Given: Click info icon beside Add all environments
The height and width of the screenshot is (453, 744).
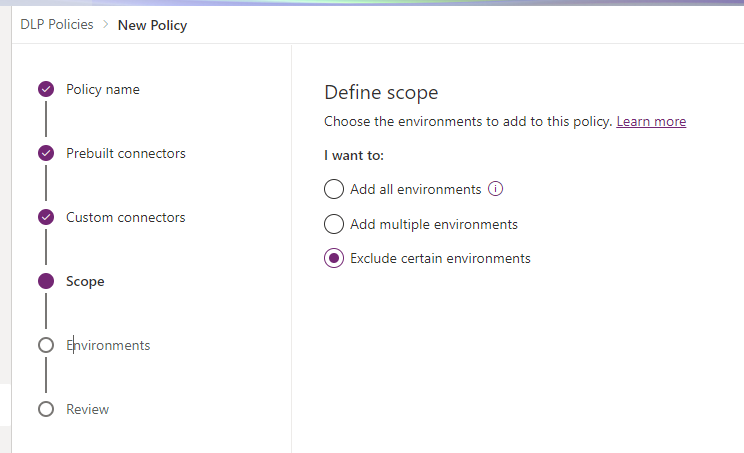Looking at the screenshot, I should click(495, 189).
